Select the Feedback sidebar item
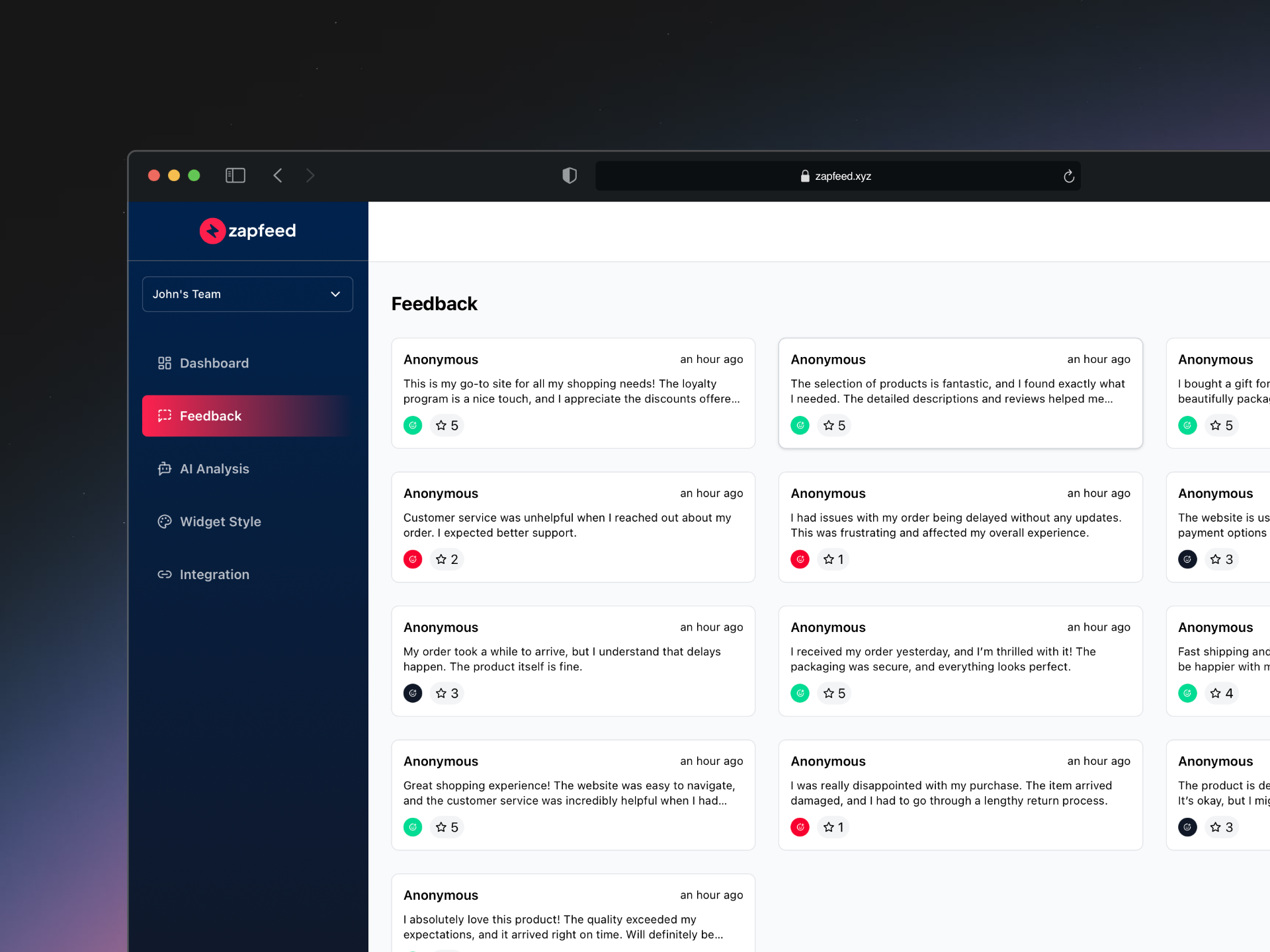Viewport: 1270px width, 952px height. click(x=210, y=416)
